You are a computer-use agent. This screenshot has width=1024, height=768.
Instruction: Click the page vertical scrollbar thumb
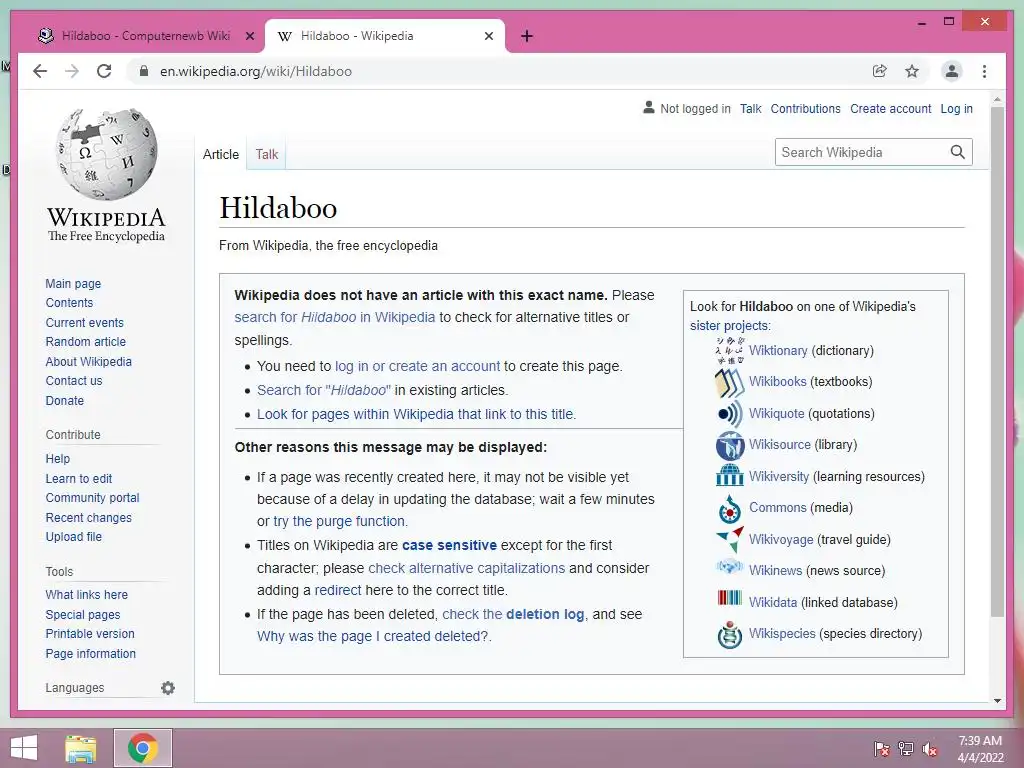pos(997,361)
